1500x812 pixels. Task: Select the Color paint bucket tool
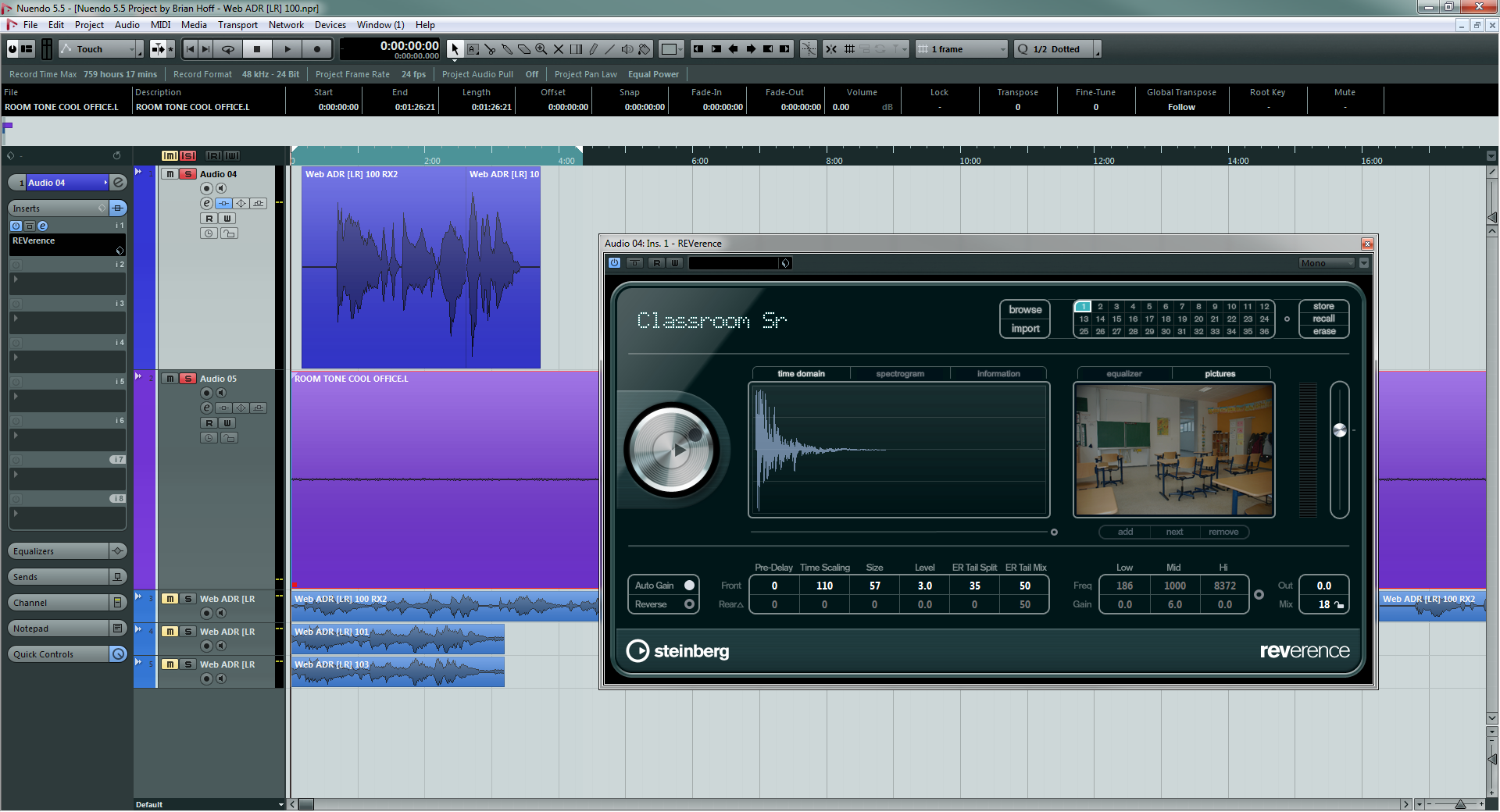click(645, 49)
